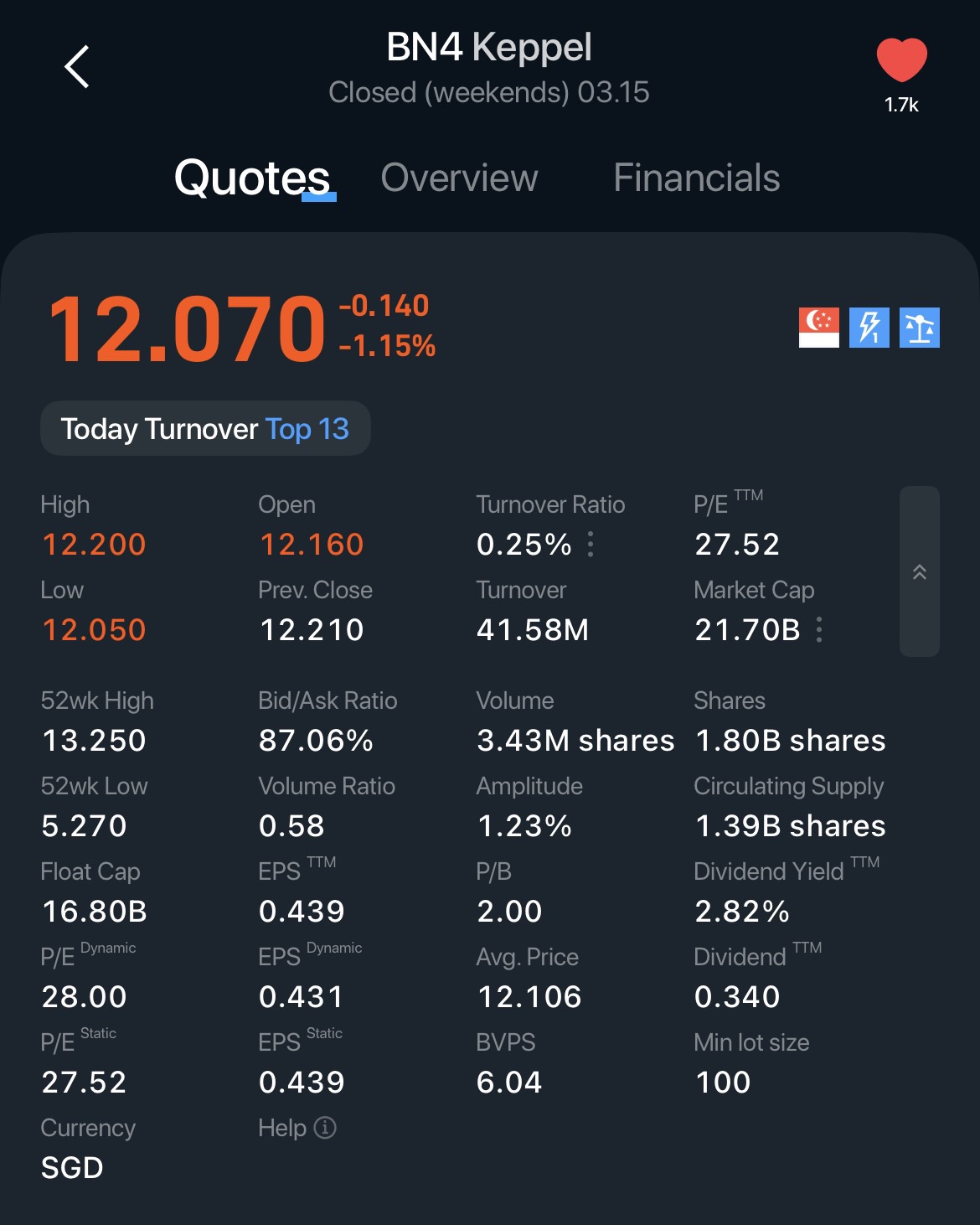Tap the Dividend Yield value 2.82%
This screenshot has width=980, height=1225.
point(742,912)
